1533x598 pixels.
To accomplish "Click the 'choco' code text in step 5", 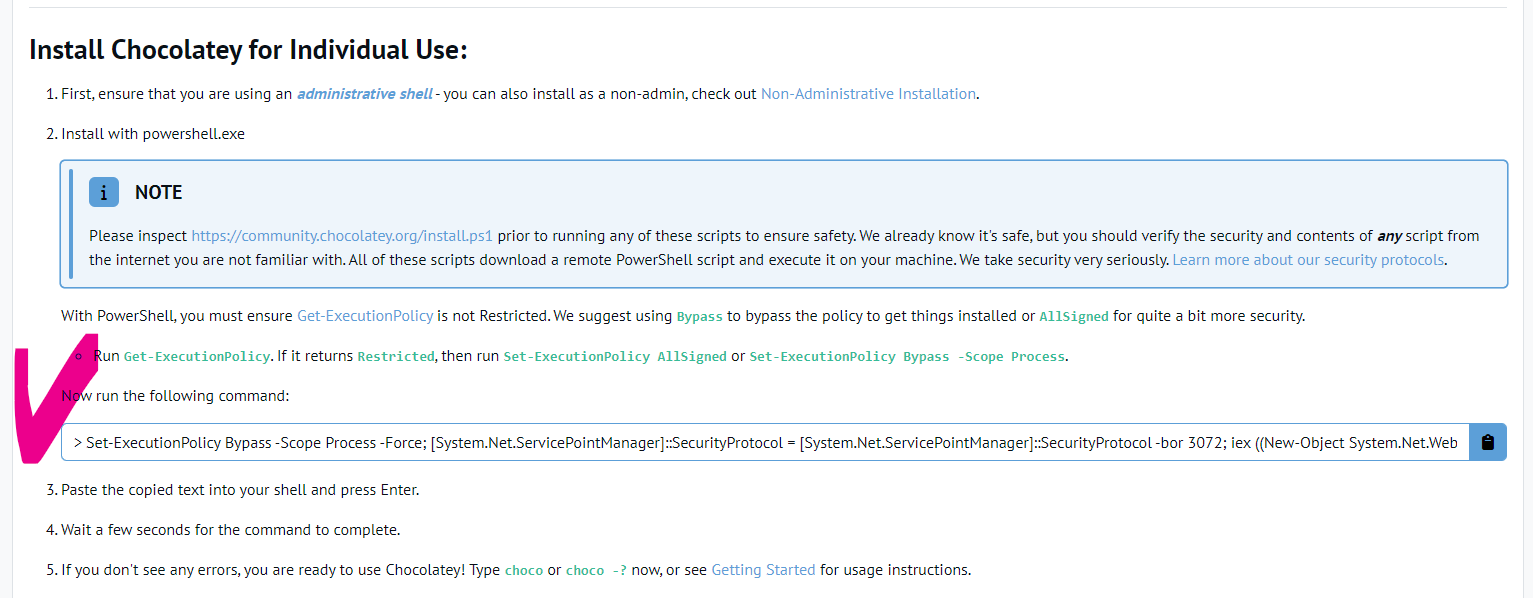I will [524, 571].
